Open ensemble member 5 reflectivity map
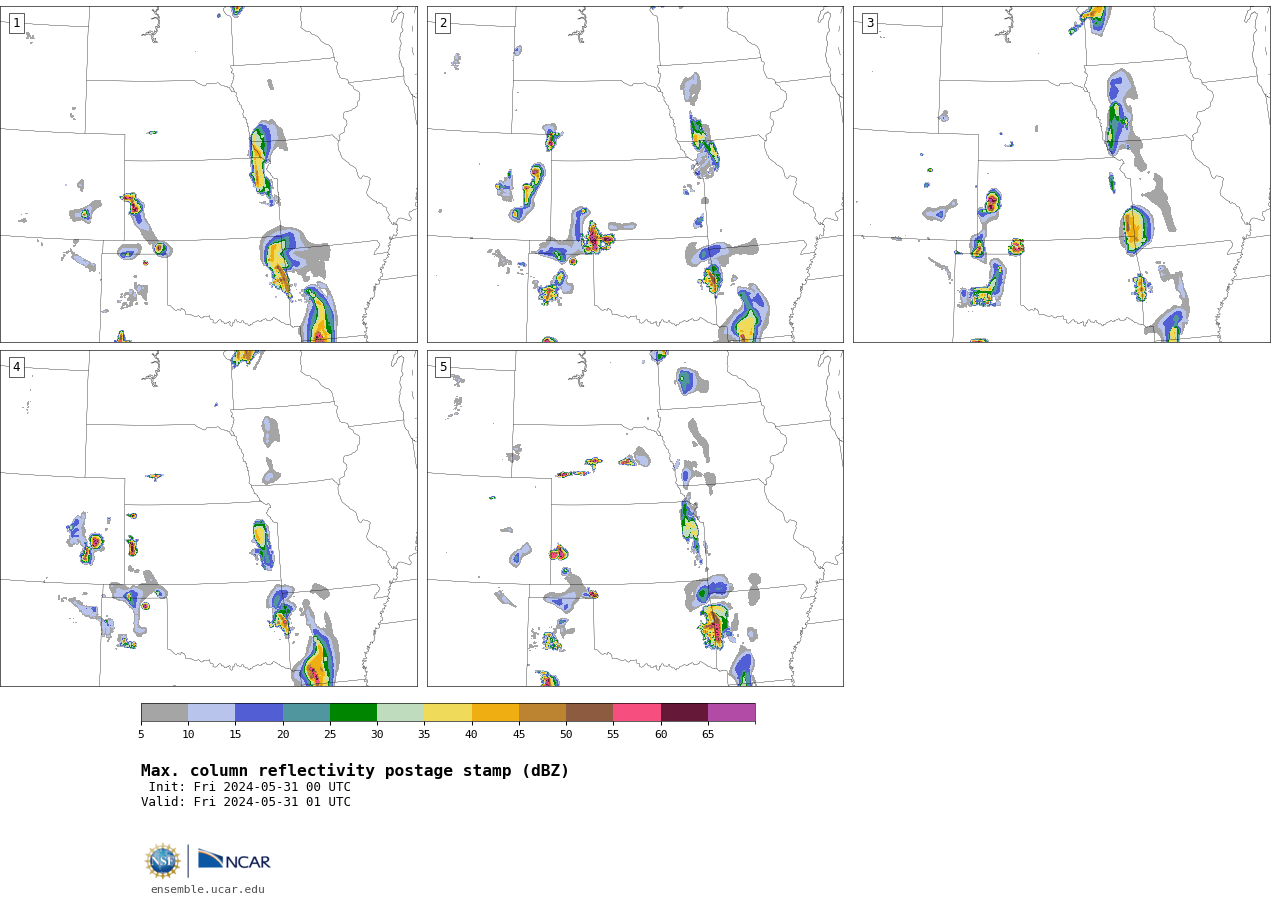The height and width of the screenshot is (901, 1280). coord(635,518)
